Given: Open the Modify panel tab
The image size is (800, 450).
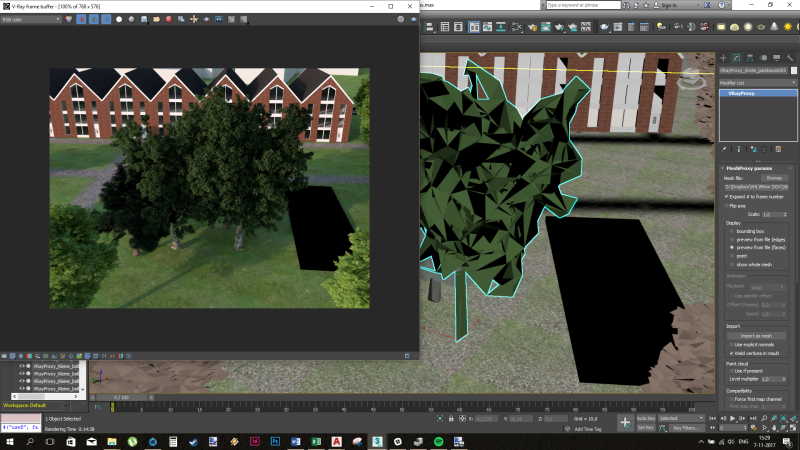Looking at the screenshot, I should pos(736,58).
